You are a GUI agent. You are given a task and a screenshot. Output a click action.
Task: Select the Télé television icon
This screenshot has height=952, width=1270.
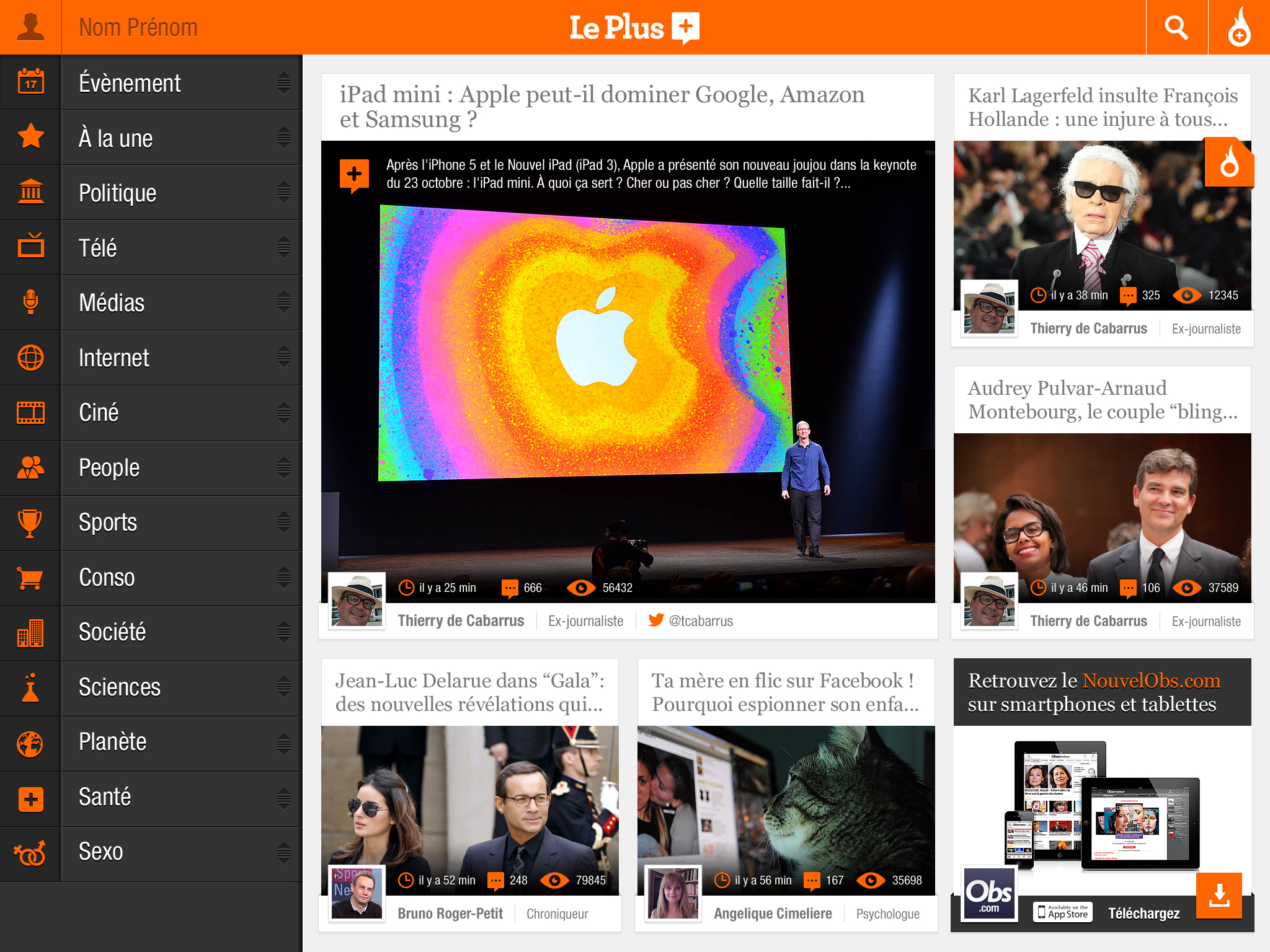30,246
